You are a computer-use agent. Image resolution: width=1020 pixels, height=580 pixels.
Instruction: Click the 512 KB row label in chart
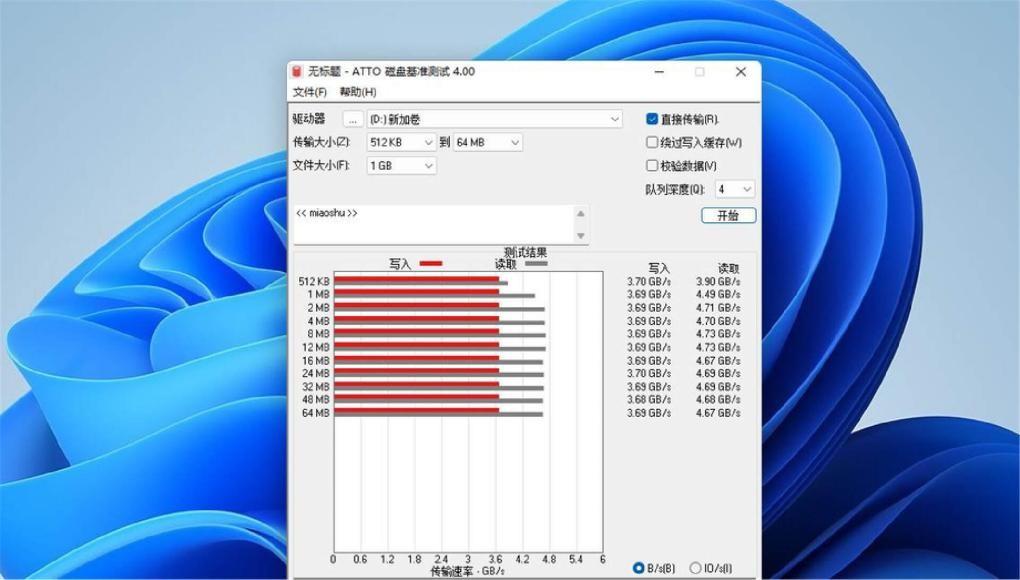pyautogui.click(x=314, y=282)
